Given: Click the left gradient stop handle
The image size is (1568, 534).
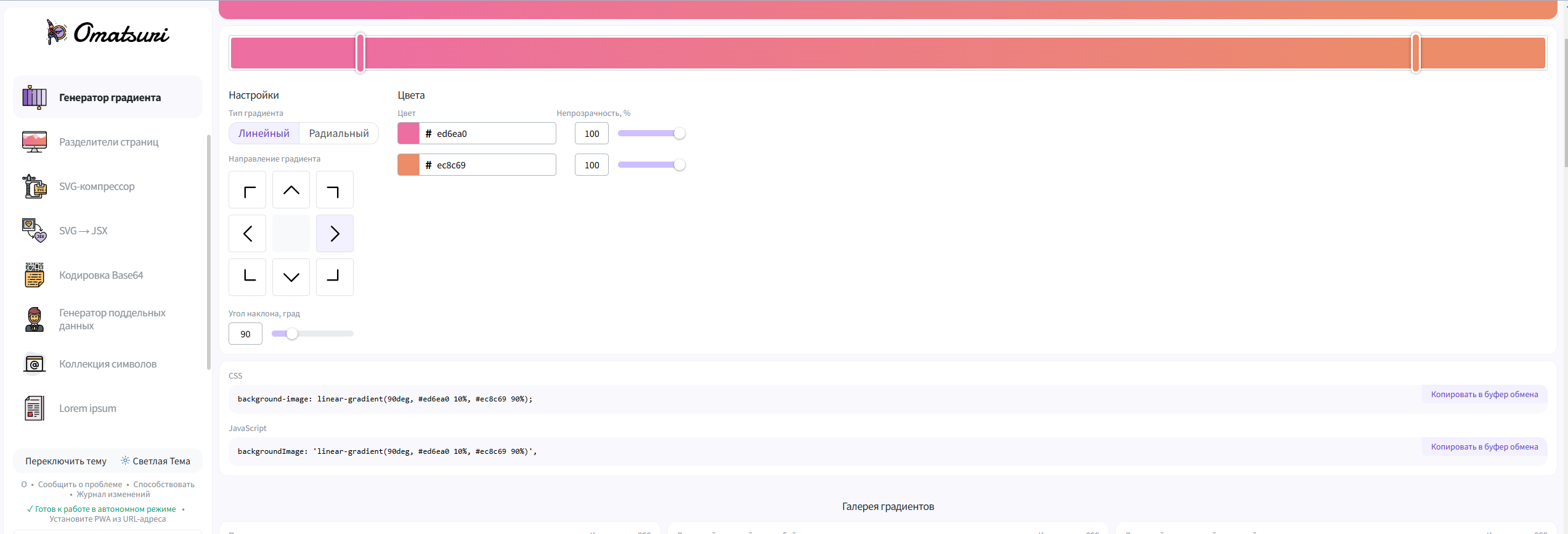Looking at the screenshot, I should (x=360, y=53).
